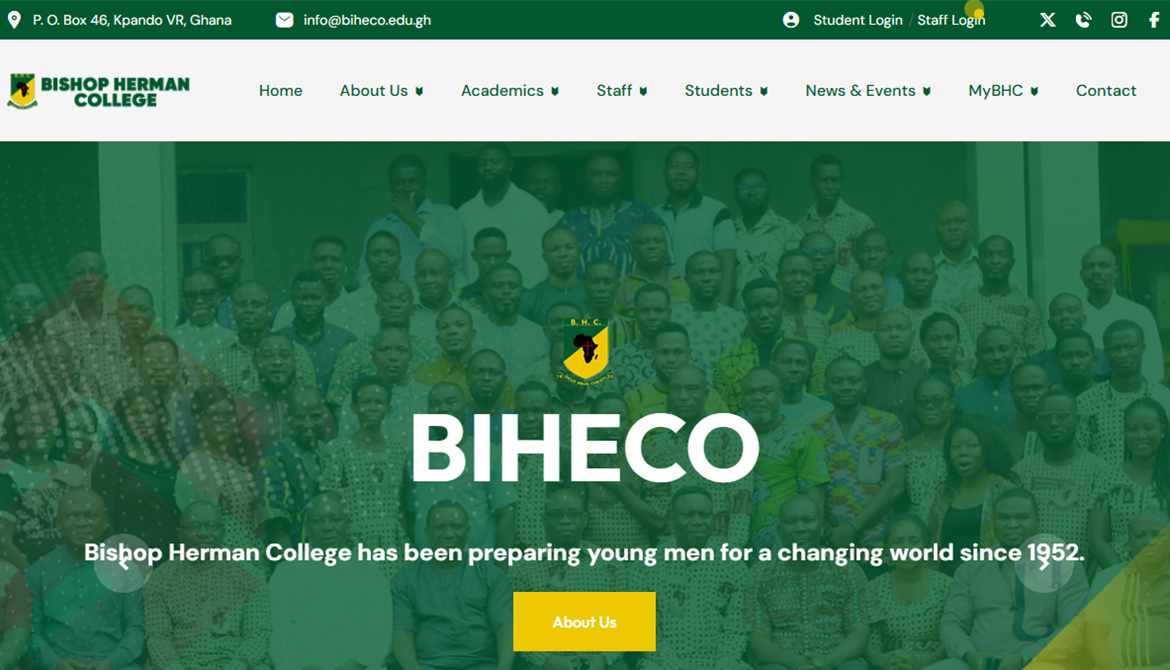Image resolution: width=1170 pixels, height=670 pixels.
Task: Open the MyBHC dropdown menu
Action: [1003, 91]
